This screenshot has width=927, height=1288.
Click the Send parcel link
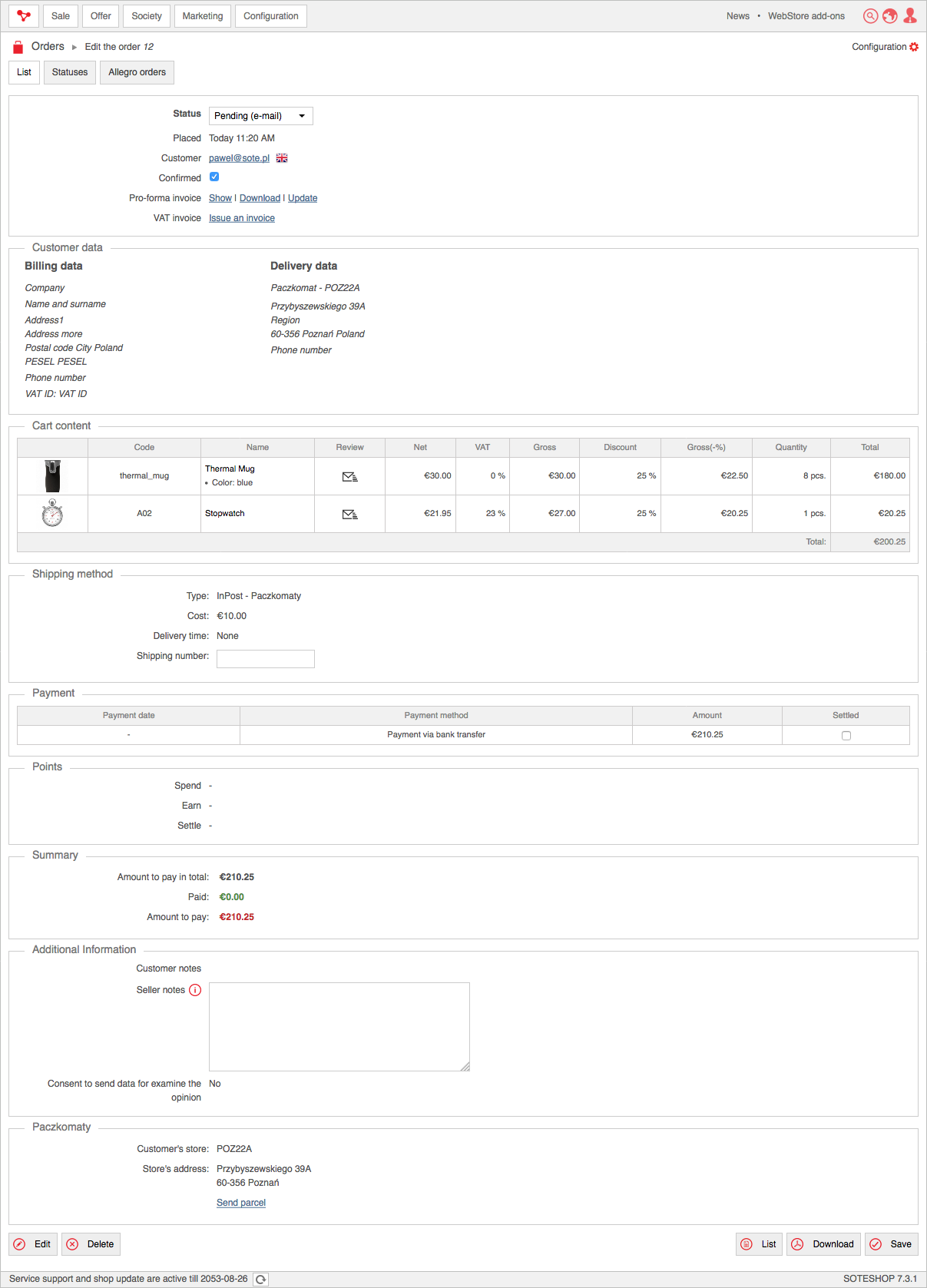[241, 1203]
